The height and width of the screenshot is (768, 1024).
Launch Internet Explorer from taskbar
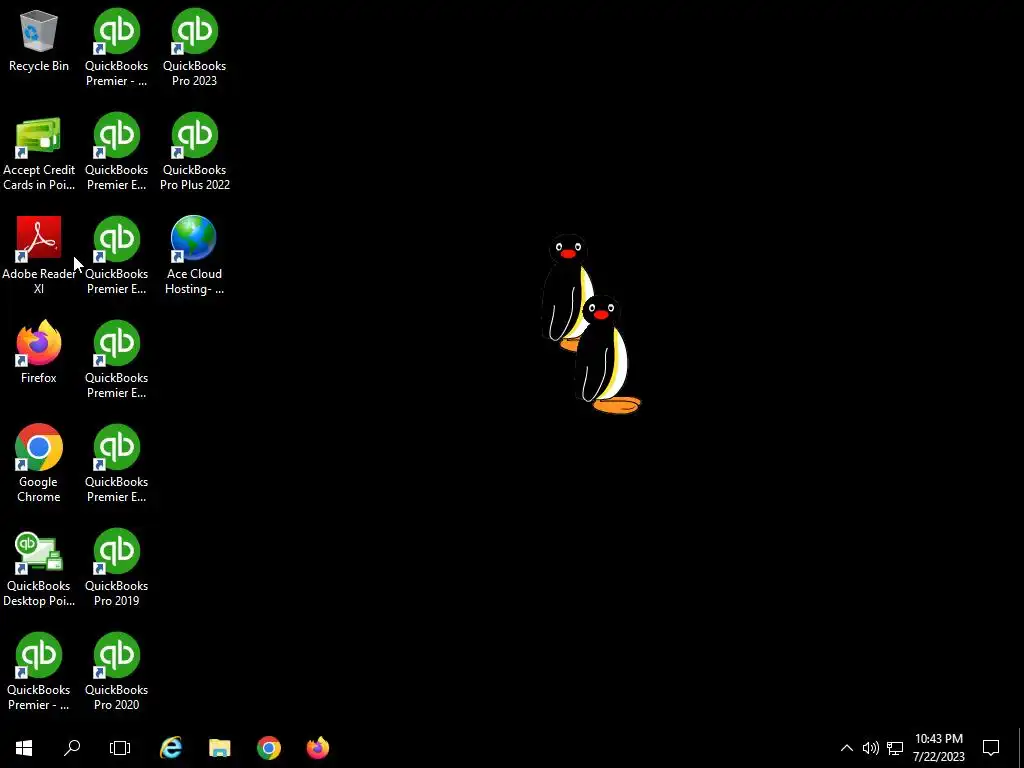tap(171, 748)
